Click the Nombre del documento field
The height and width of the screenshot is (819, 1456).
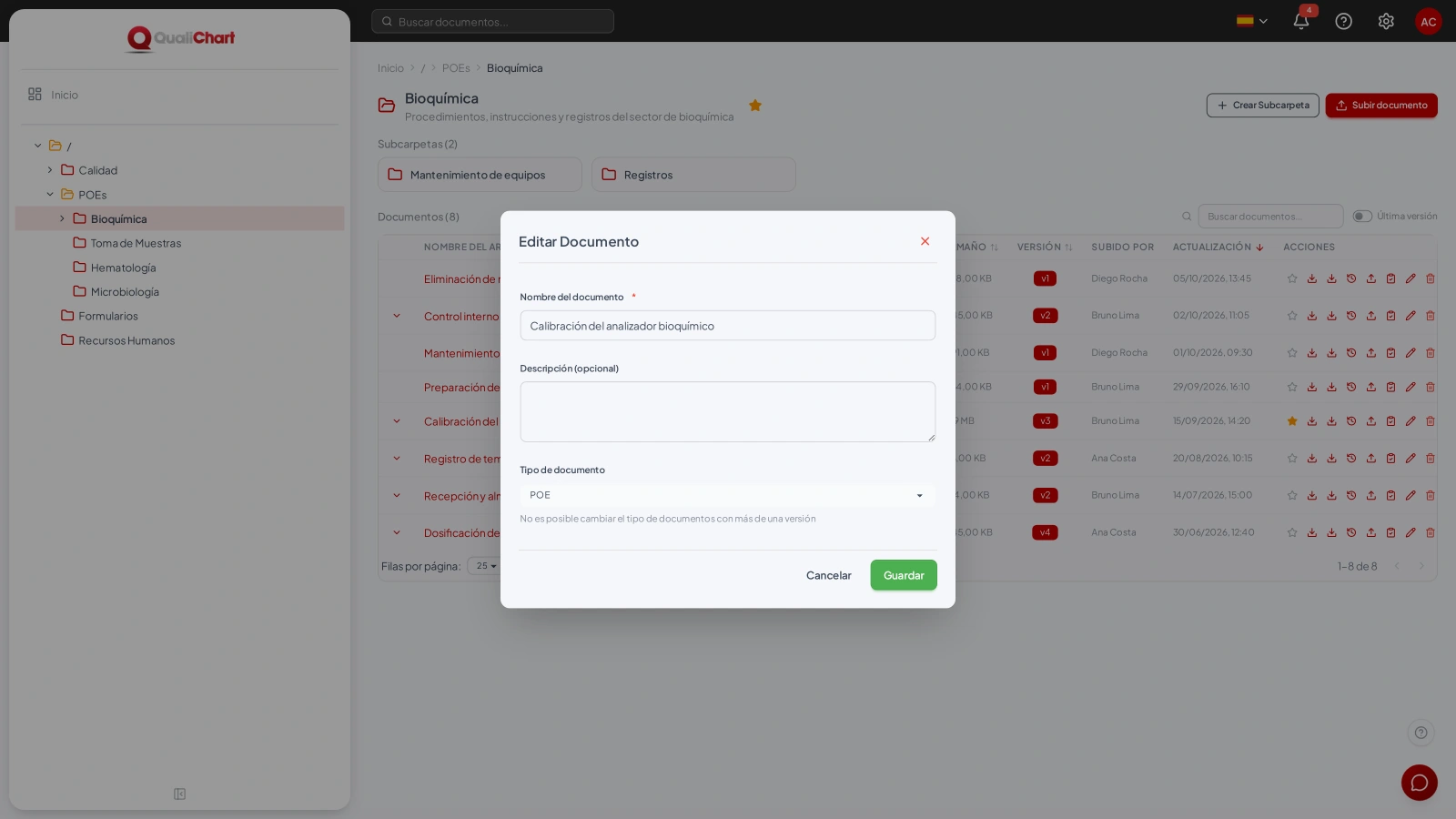[x=727, y=326]
